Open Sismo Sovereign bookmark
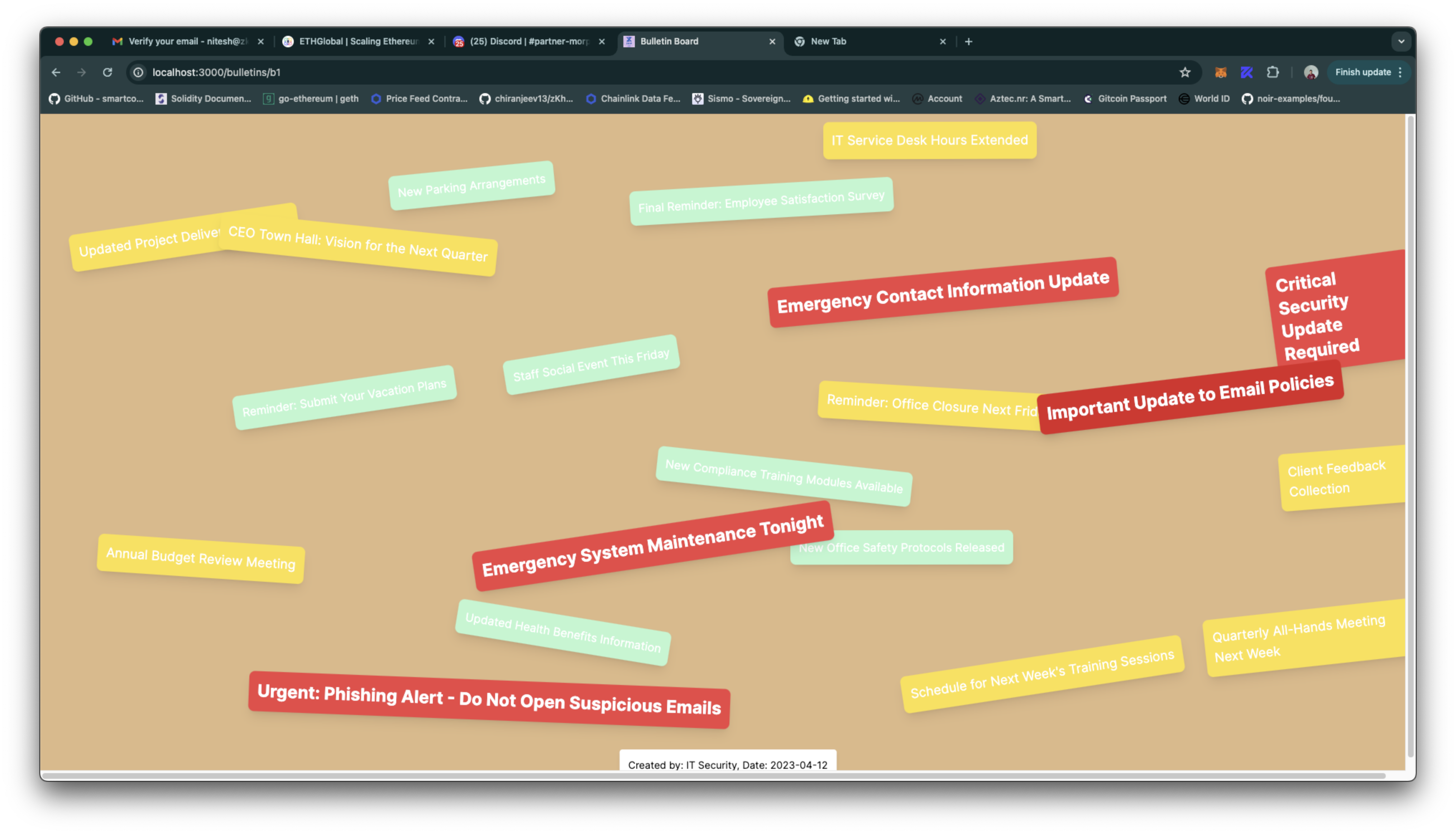1456x834 pixels. (741, 99)
